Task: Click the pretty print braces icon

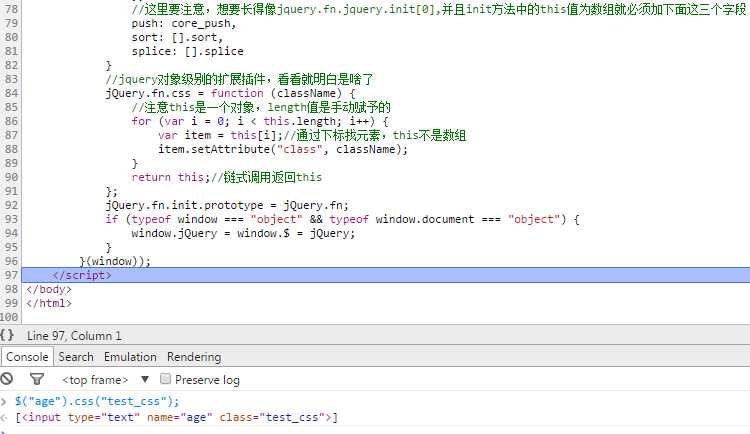Action: (7, 335)
